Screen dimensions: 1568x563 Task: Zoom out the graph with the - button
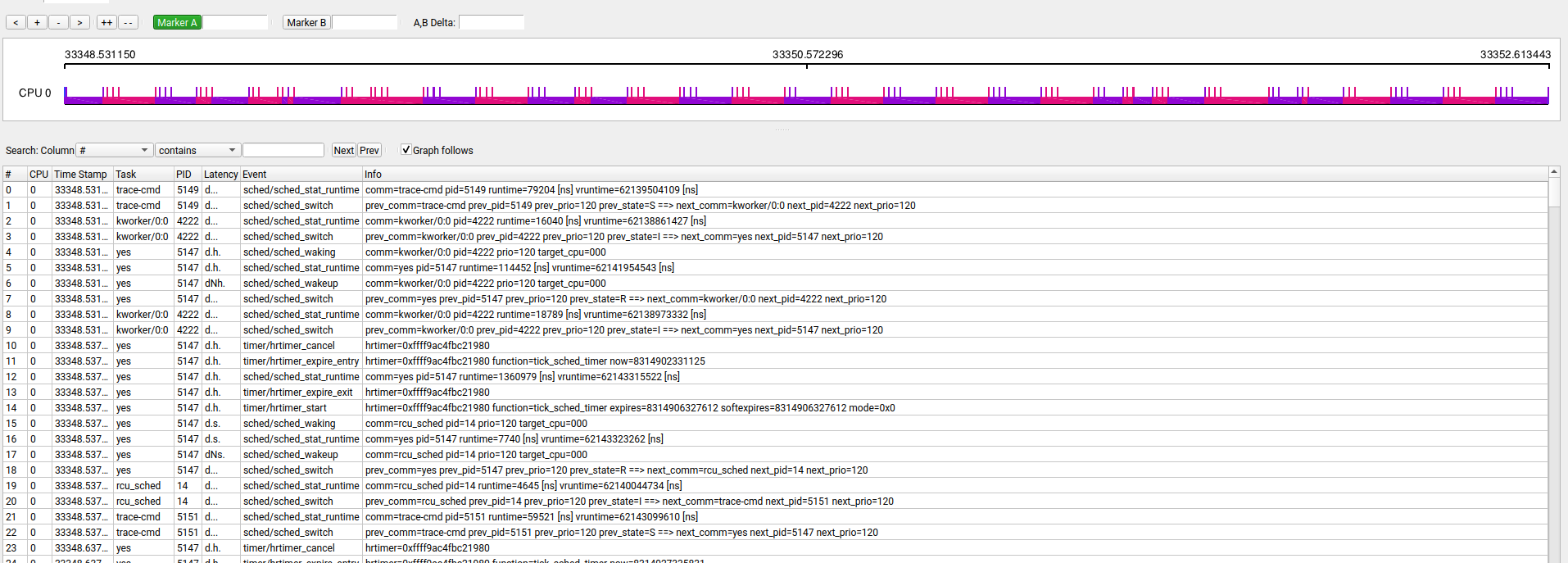point(58,22)
